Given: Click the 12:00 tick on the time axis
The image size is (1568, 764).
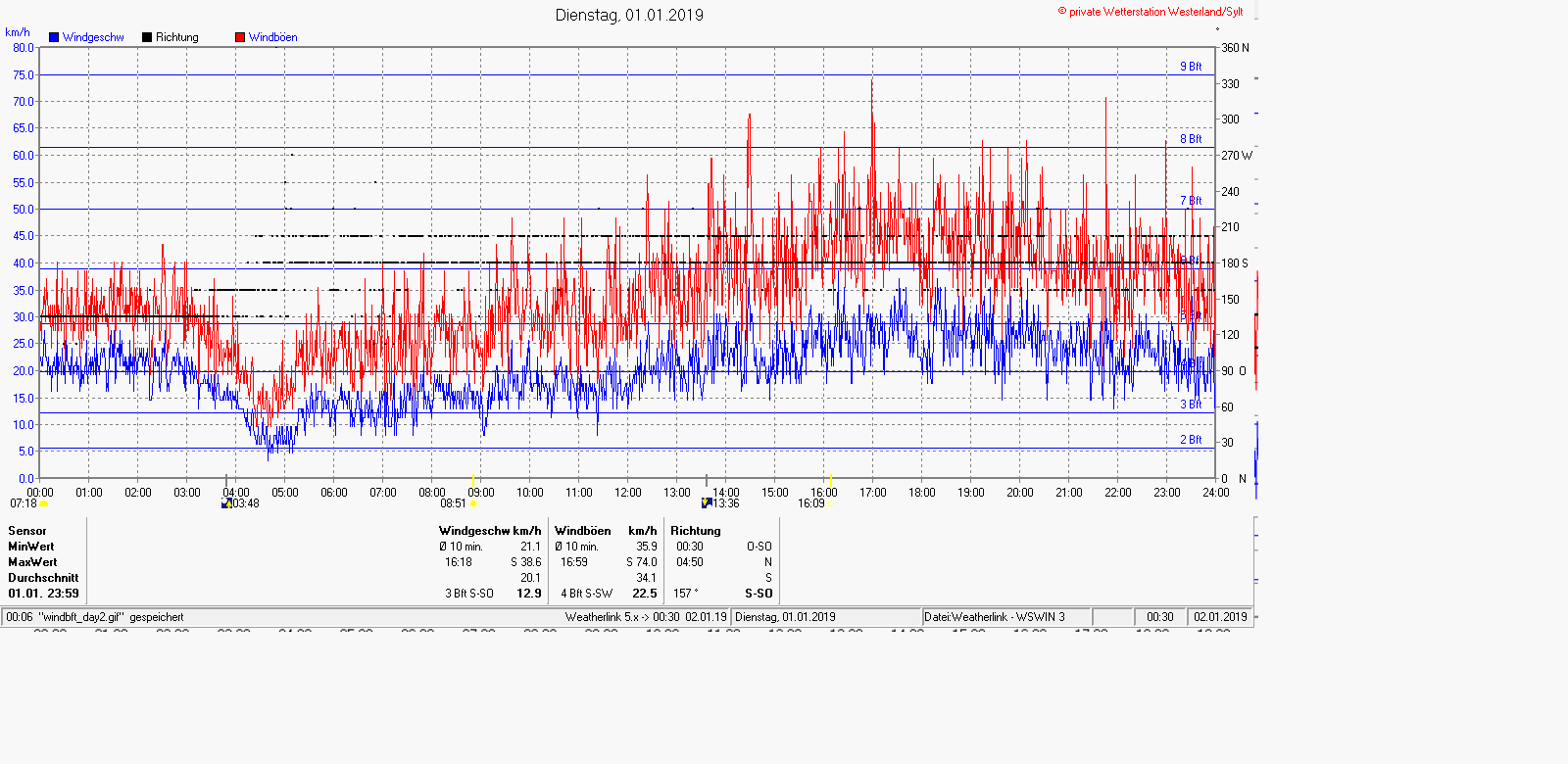Looking at the screenshot, I should coord(628,493).
